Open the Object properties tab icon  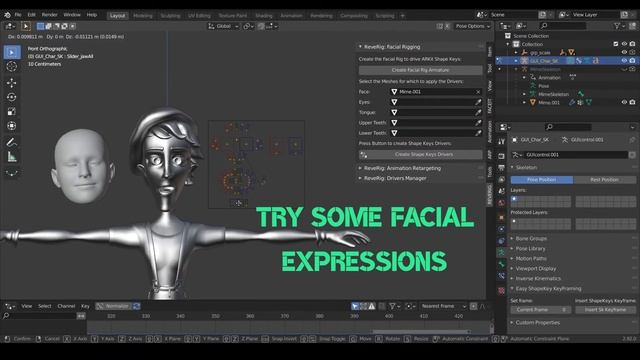[x=501, y=218]
